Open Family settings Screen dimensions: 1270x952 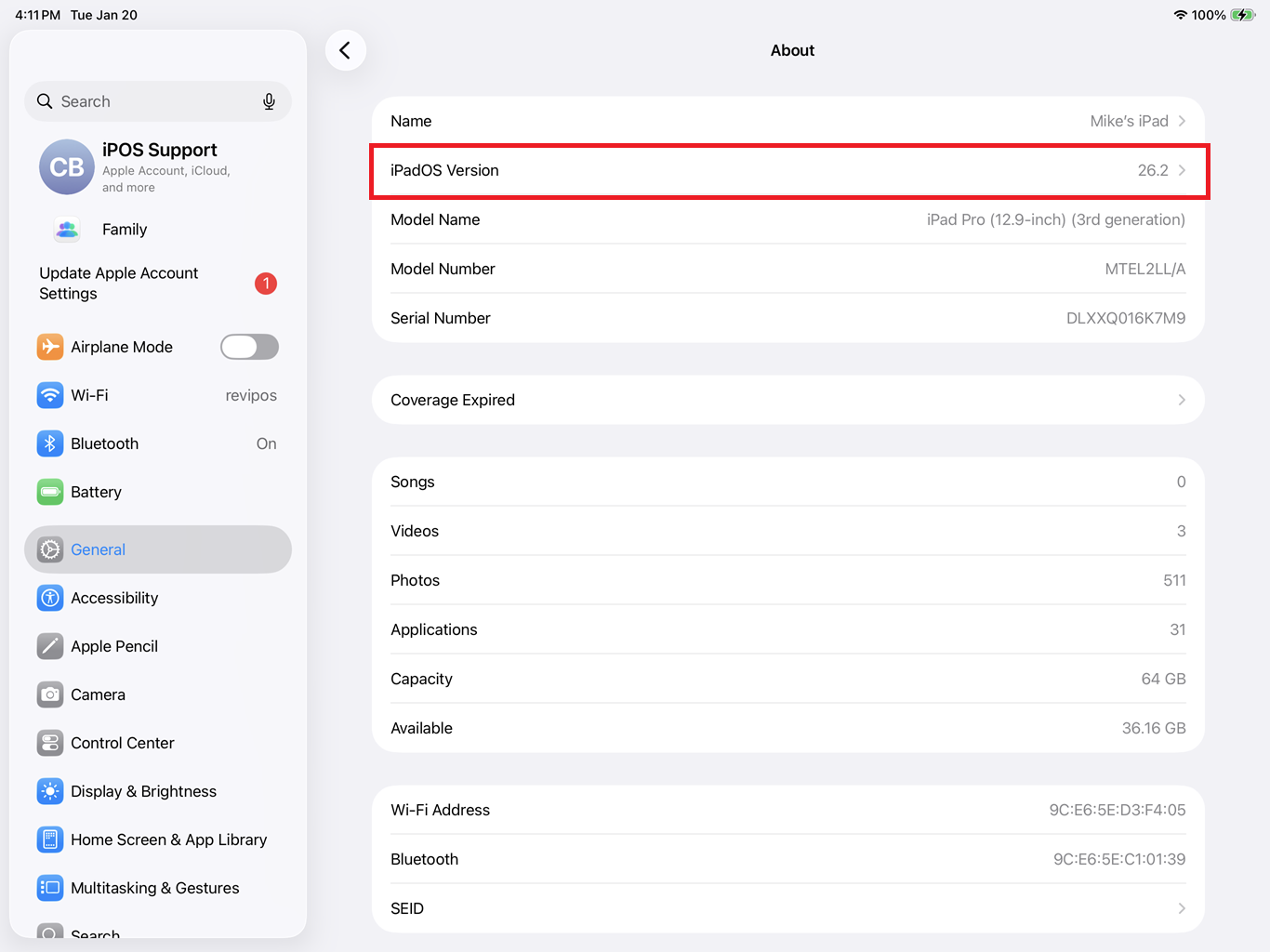(158, 230)
